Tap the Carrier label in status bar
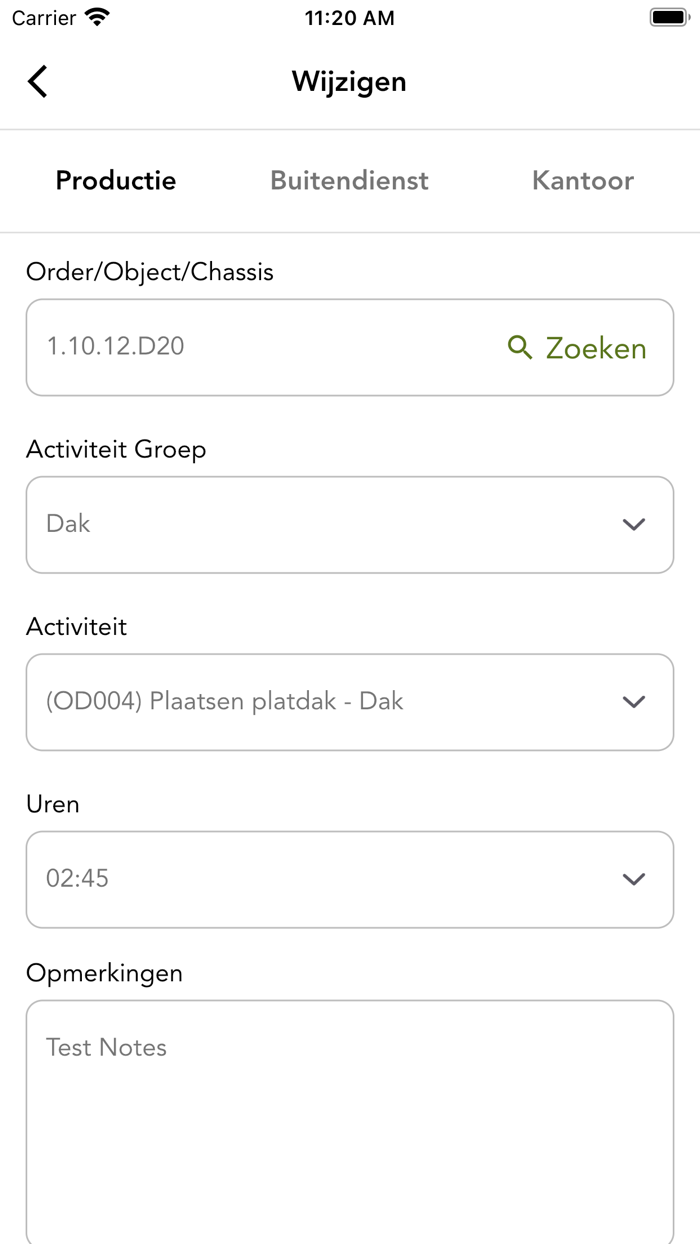This screenshot has height=1244, width=700. pos(44,17)
